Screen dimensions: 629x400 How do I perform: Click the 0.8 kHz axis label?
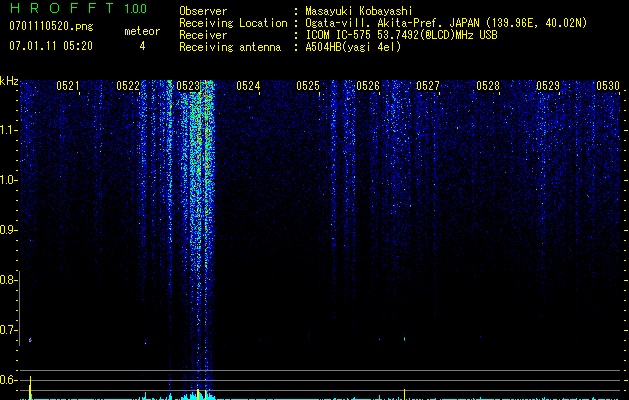pos(8,280)
